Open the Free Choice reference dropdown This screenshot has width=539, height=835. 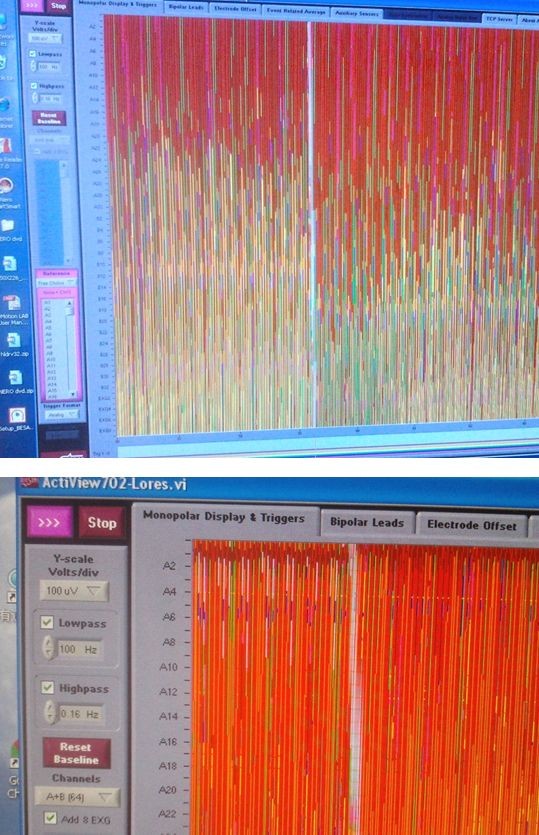pyautogui.click(x=56, y=283)
